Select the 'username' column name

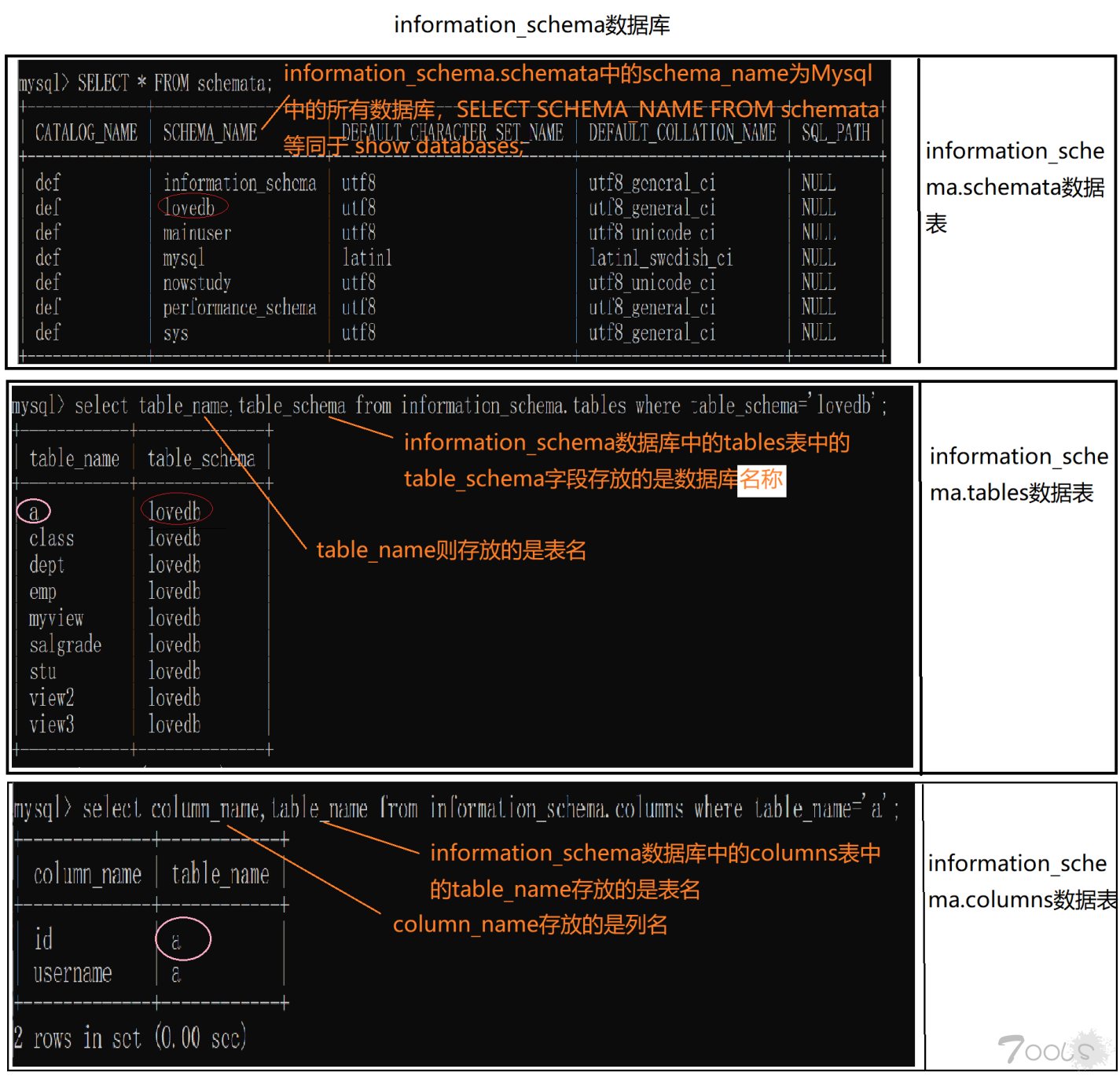(x=72, y=974)
